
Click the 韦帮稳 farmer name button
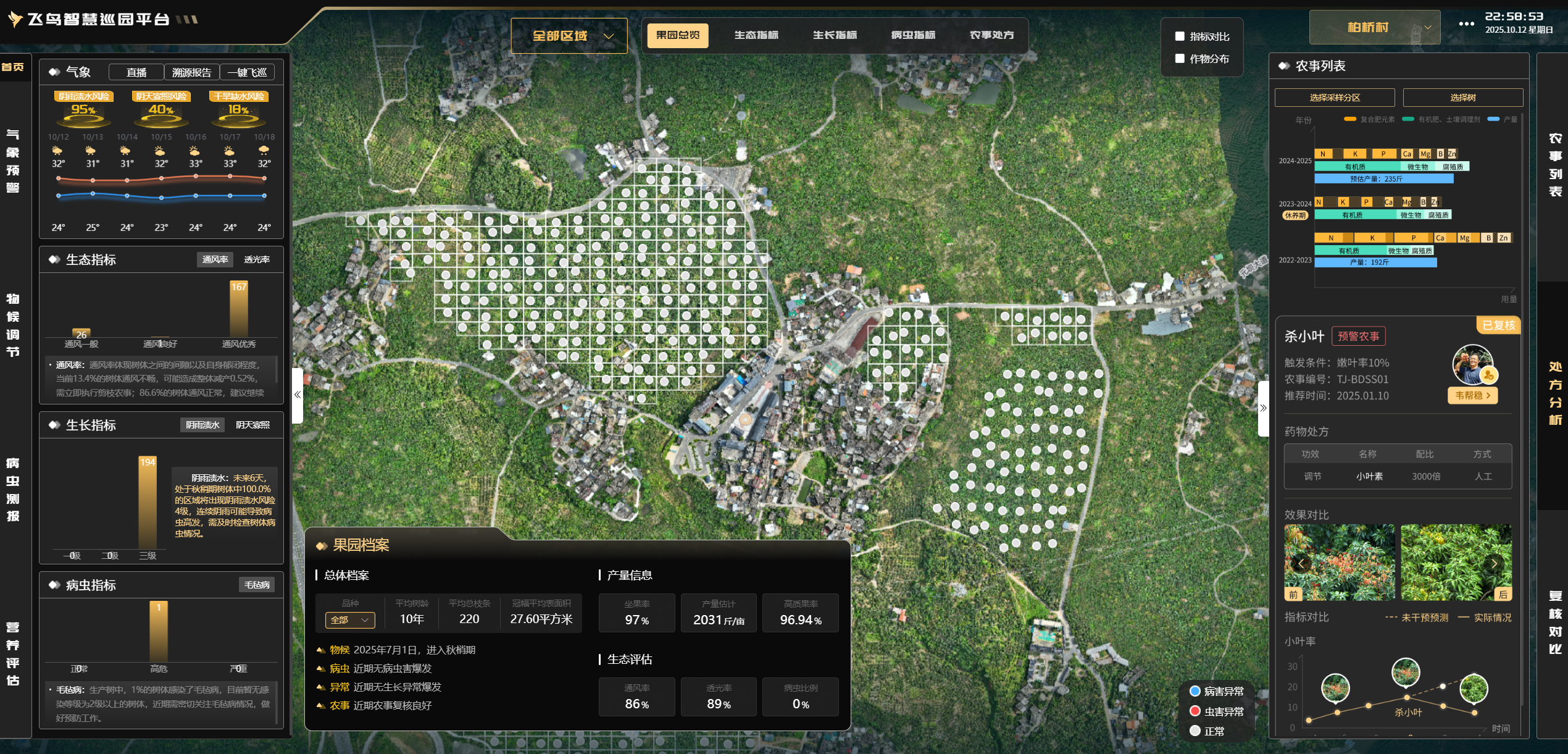[x=1472, y=395]
